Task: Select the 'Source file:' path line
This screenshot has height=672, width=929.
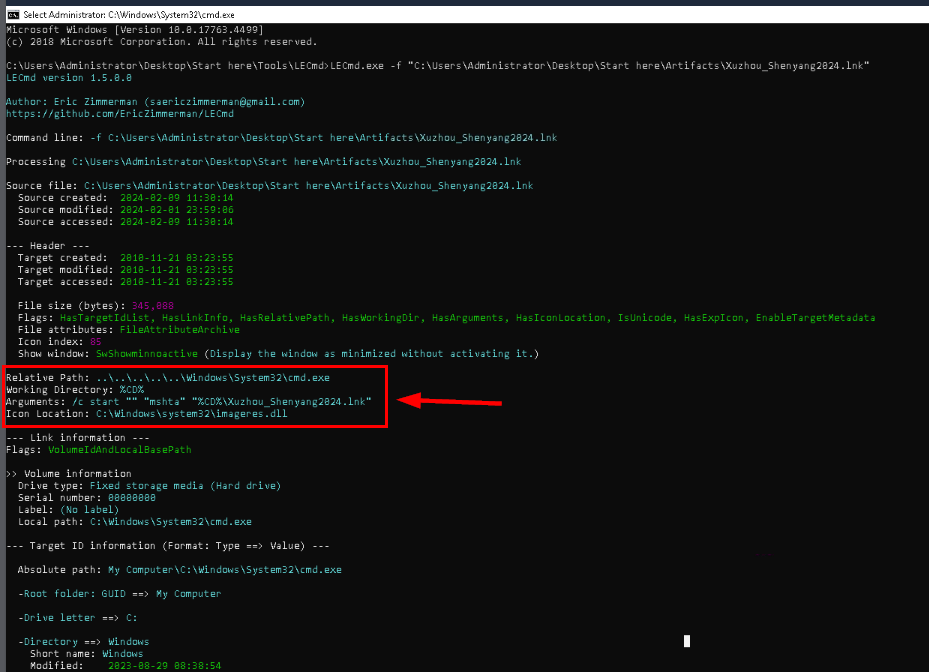Action: click(270, 185)
